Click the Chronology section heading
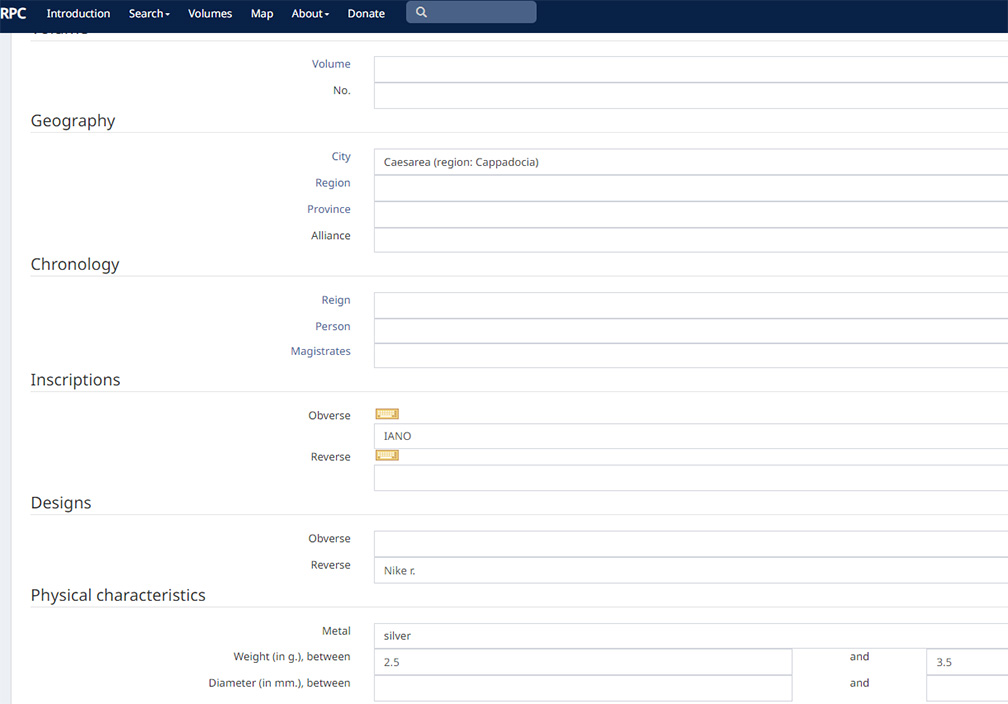Viewport: 1008px width, 704px height. (x=75, y=264)
